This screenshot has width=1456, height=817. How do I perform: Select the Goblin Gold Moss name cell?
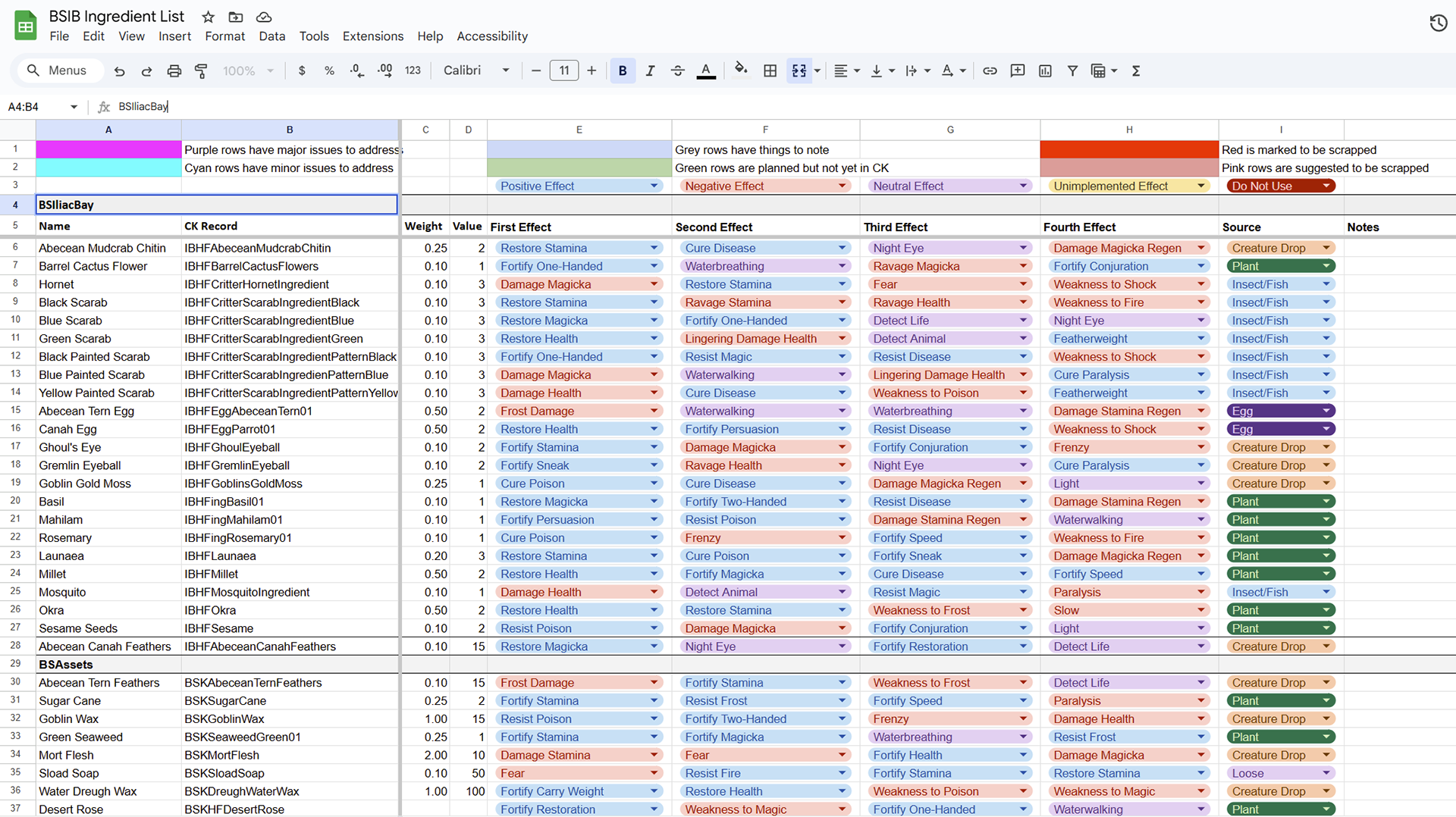[108, 484]
